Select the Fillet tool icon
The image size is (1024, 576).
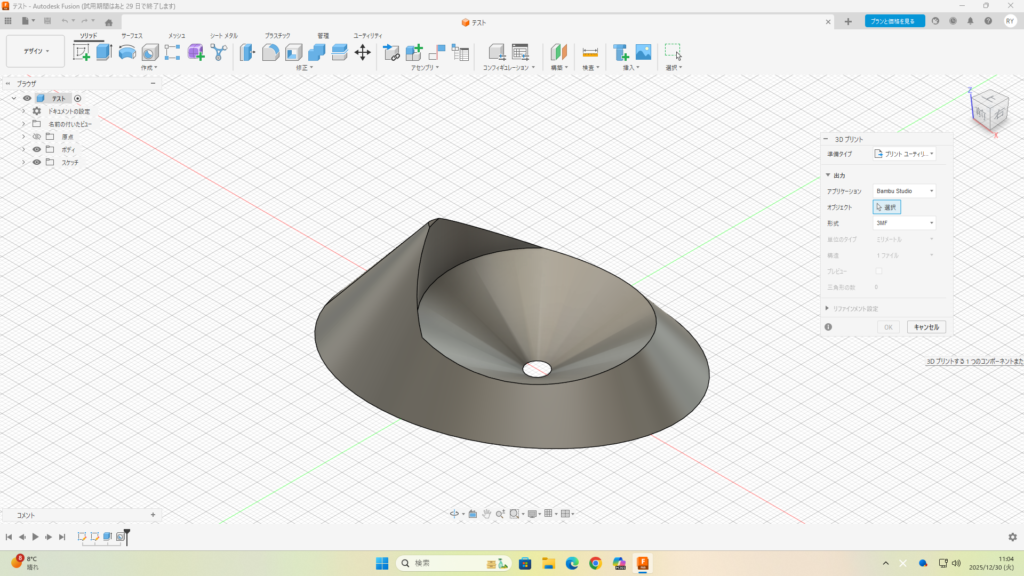(x=270, y=52)
